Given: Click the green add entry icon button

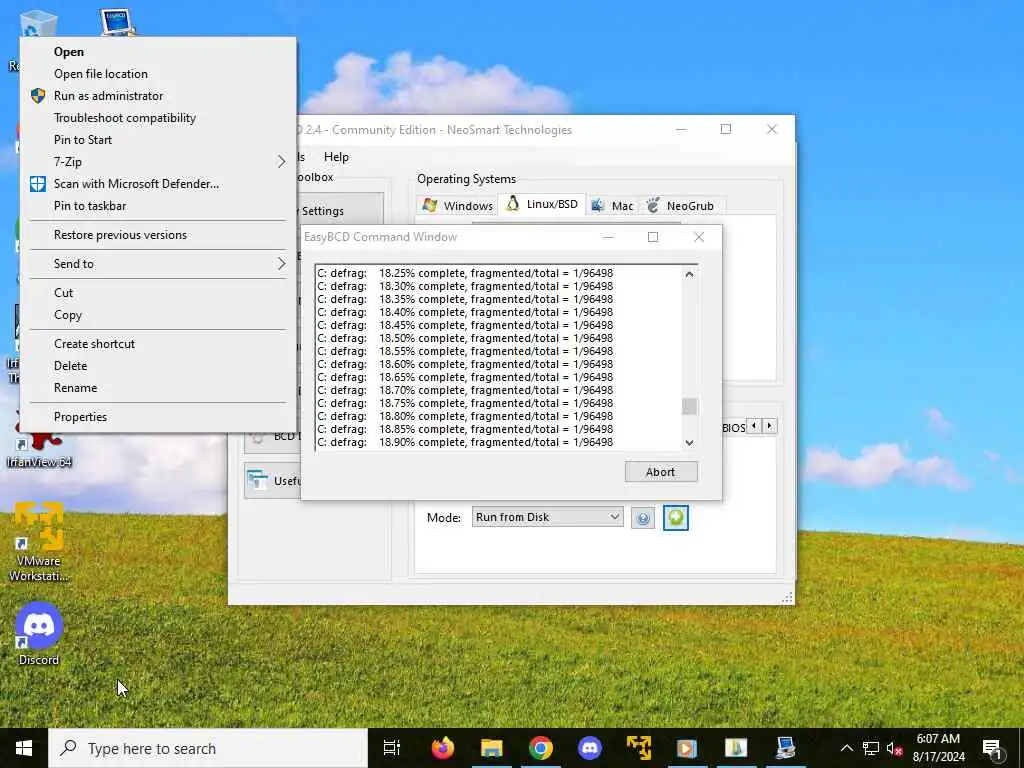Looking at the screenshot, I should 675,518.
